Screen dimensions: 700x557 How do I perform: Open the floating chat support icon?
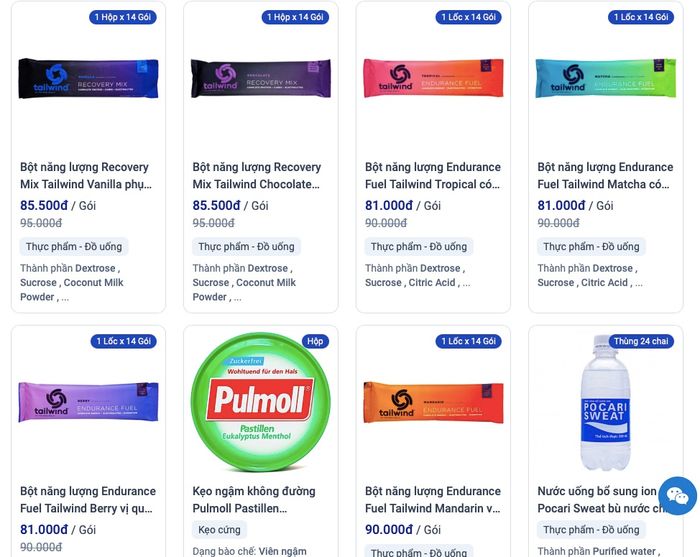tap(677, 496)
